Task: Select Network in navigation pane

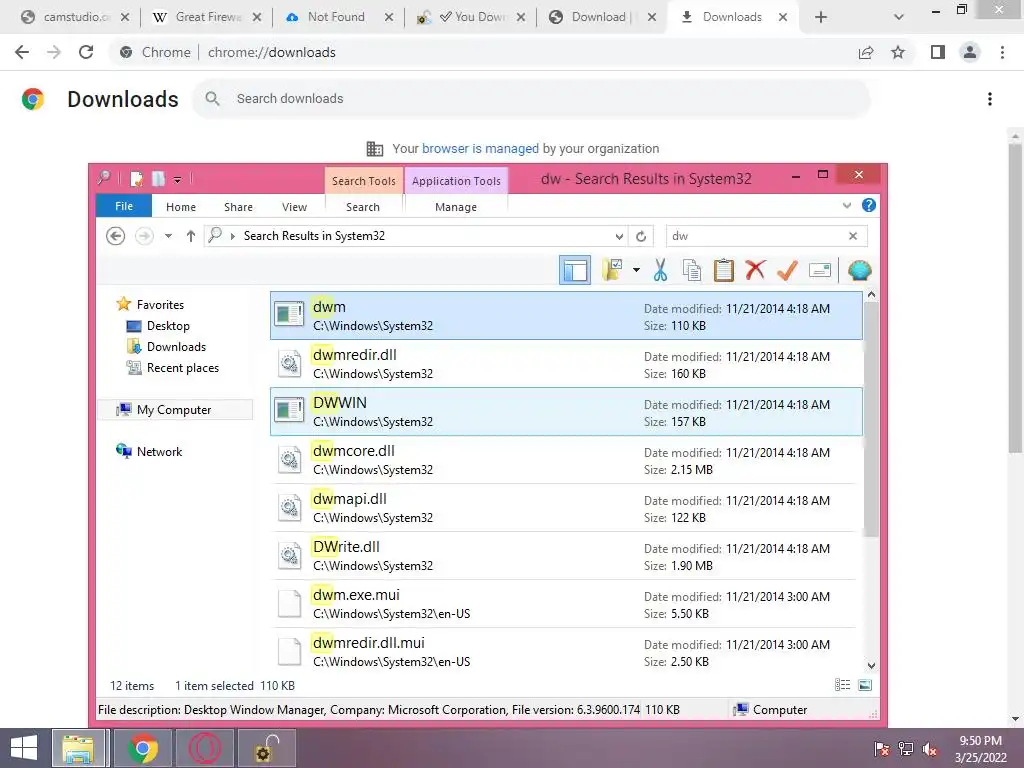Action: point(159,451)
